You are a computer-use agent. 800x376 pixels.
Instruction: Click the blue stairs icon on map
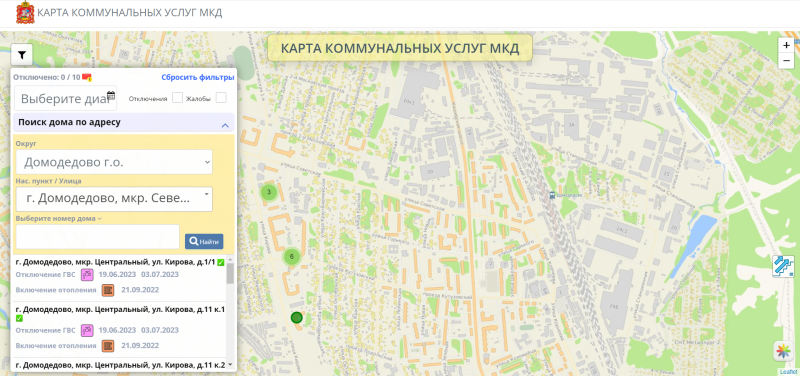[783, 266]
